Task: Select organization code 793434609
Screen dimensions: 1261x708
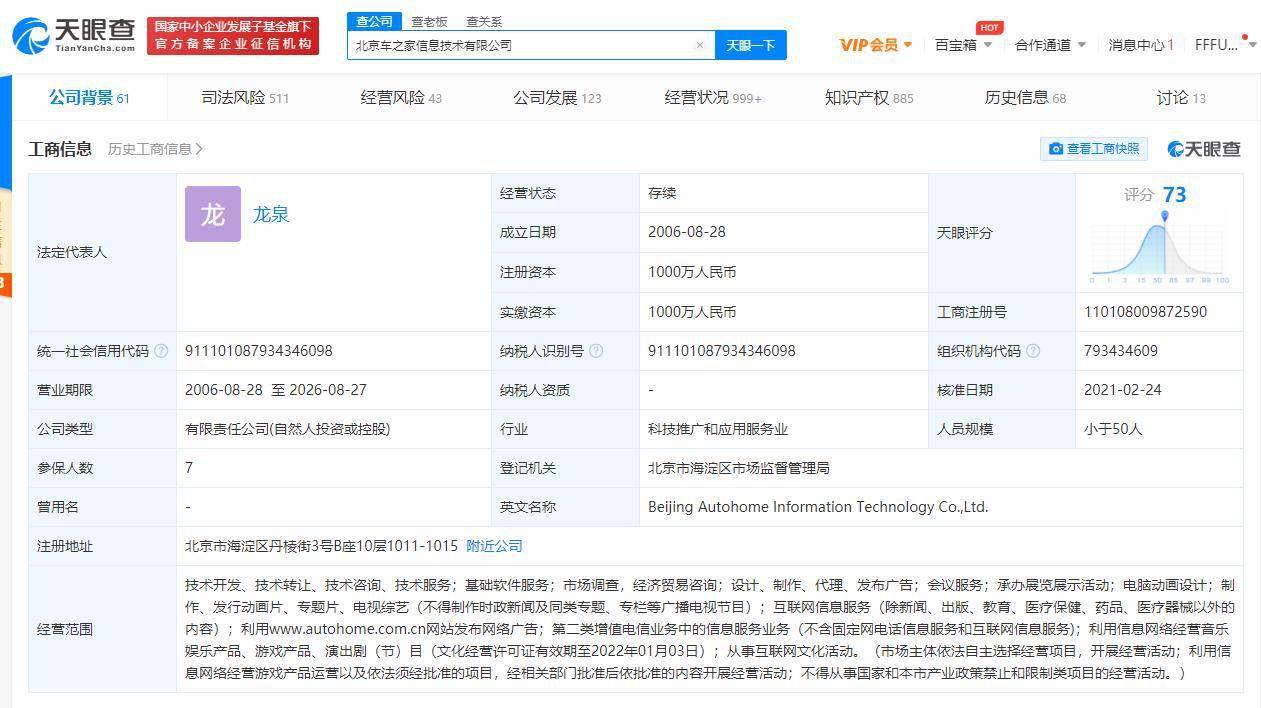Action: pos(1121,351)
